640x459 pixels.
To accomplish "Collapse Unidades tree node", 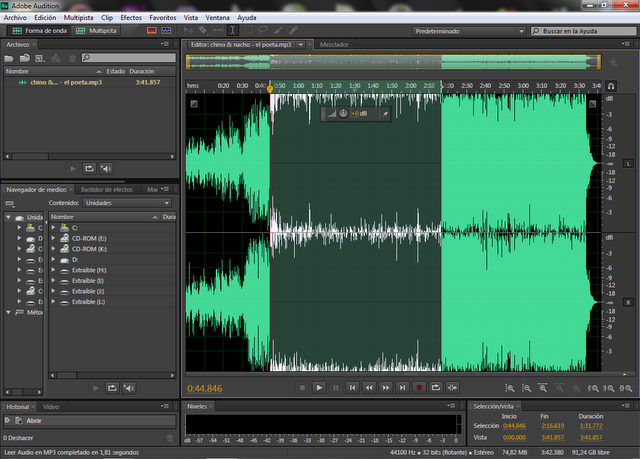I will click(8, 217).
